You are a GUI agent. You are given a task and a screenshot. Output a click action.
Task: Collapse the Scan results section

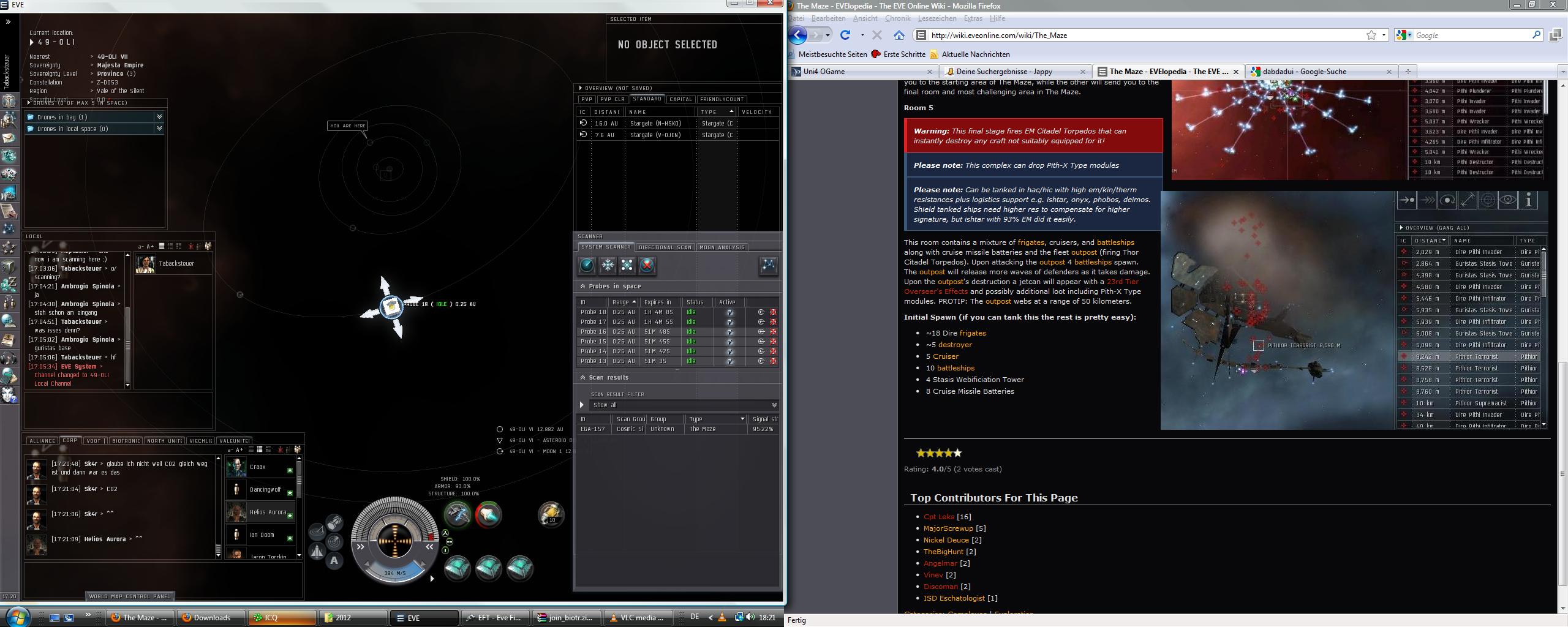point(583,378)
